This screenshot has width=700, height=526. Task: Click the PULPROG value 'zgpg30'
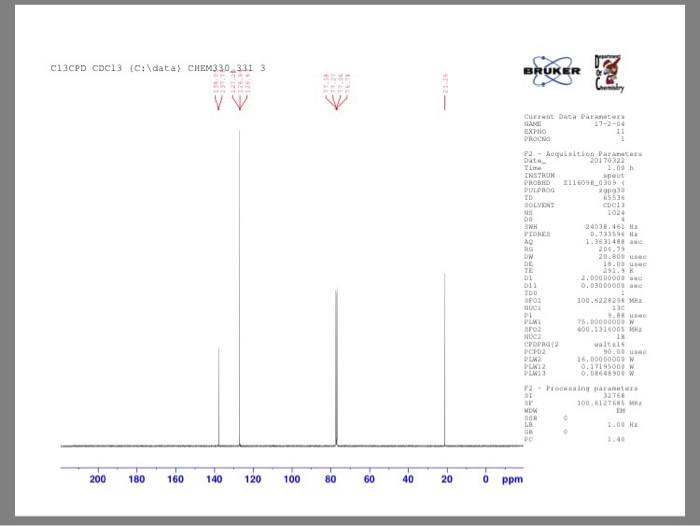pyautogui.click(x=612, y=190)
